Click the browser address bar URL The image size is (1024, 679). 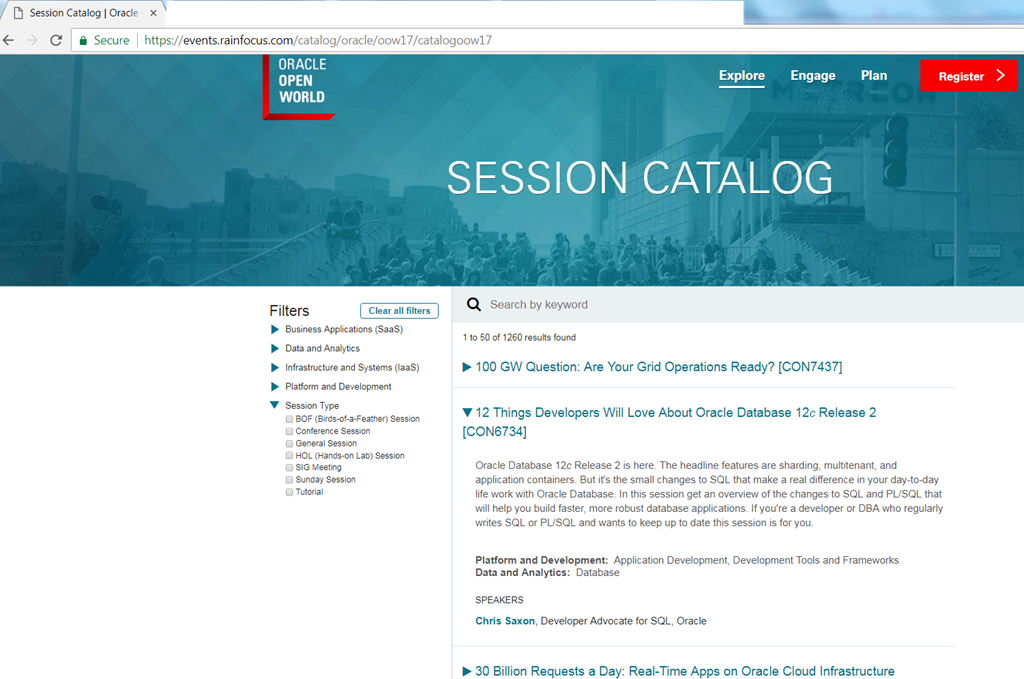tap(317, 40)
